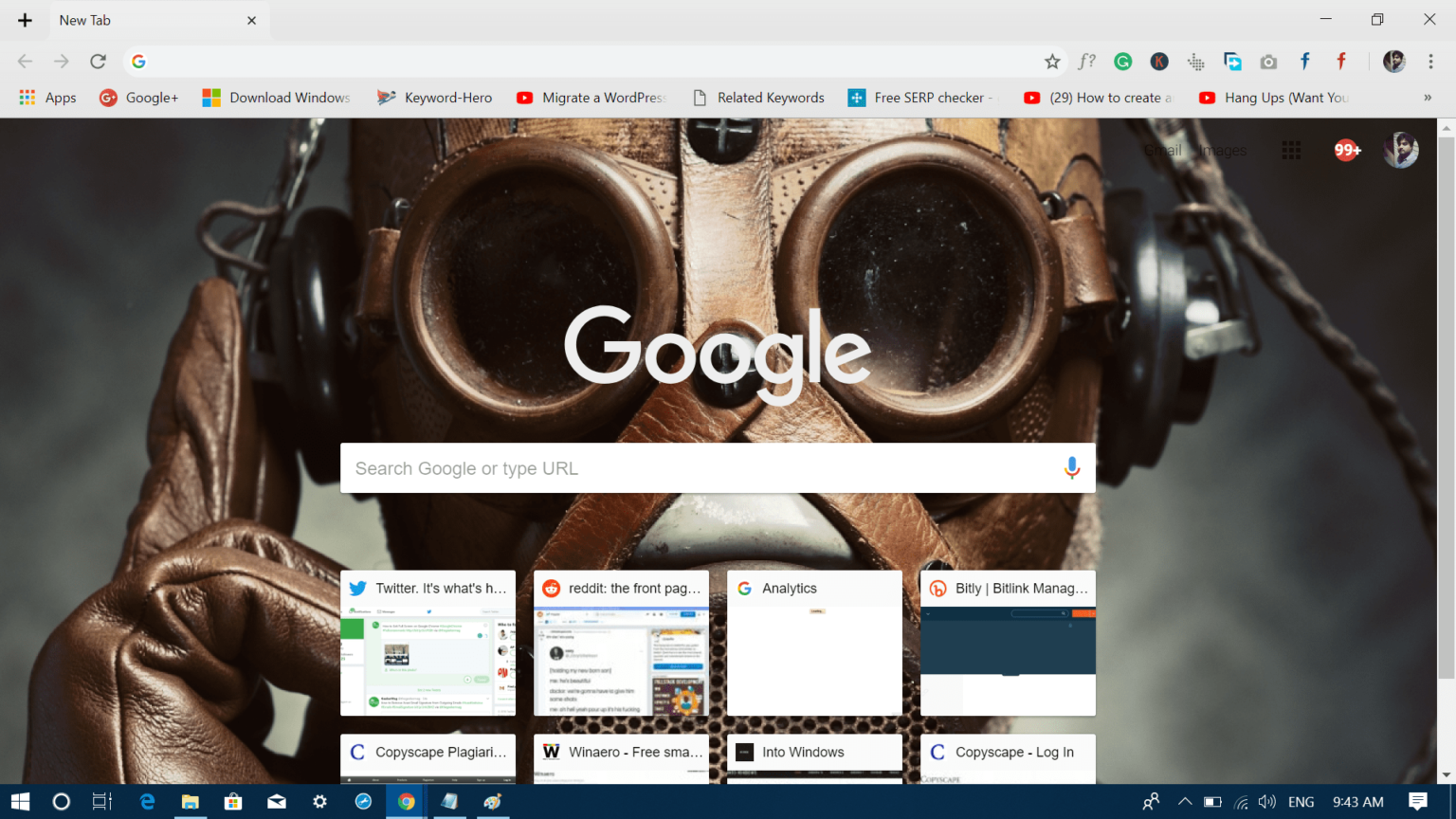Start voice search with microphone
Viewport: 1456px width, 819px height.
1072,468
